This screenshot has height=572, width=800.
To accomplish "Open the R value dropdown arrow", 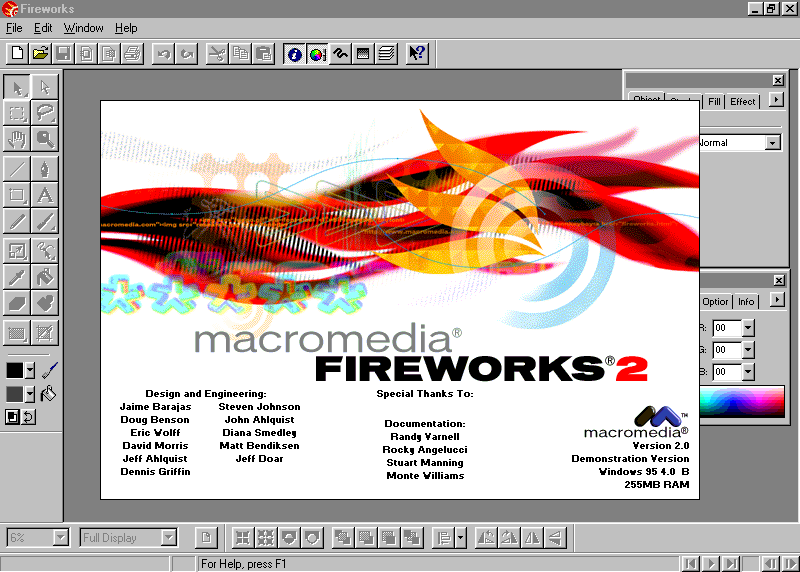I will pyautogui.click(x=748, y=328).
